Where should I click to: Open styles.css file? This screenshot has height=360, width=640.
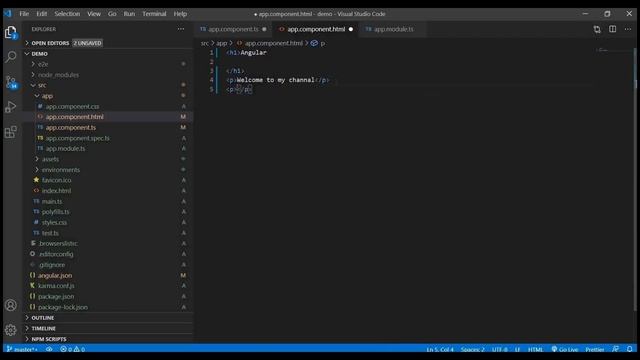click(54, 222)
